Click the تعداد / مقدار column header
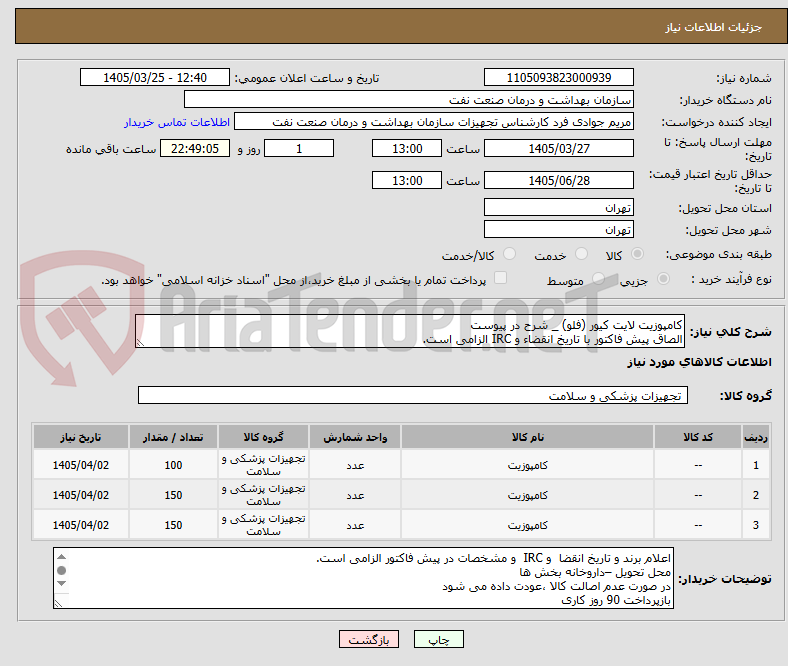Viewport: 788px width, 666px height. tap(173, 437)
